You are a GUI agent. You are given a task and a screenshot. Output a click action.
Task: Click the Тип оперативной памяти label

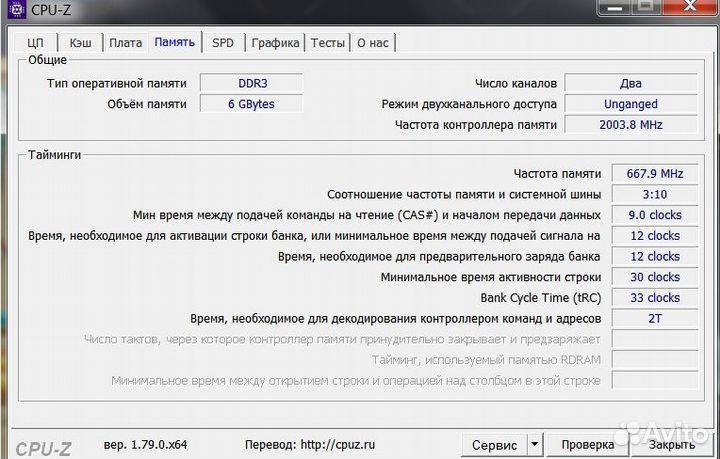click(117, 84)
